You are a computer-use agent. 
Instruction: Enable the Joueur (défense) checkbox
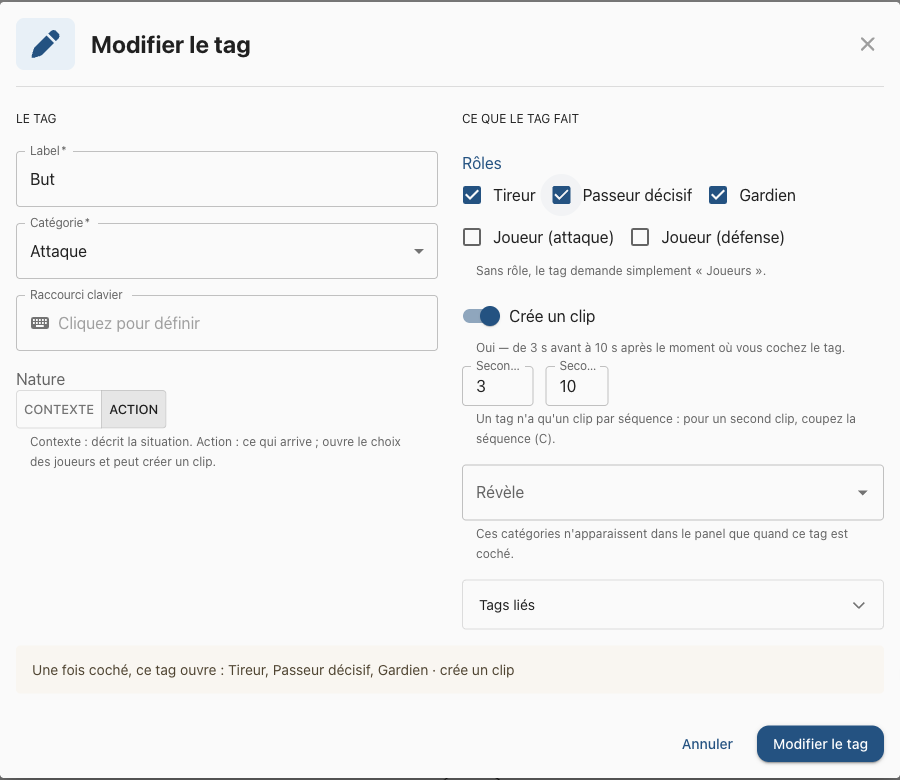coord(640,237)
